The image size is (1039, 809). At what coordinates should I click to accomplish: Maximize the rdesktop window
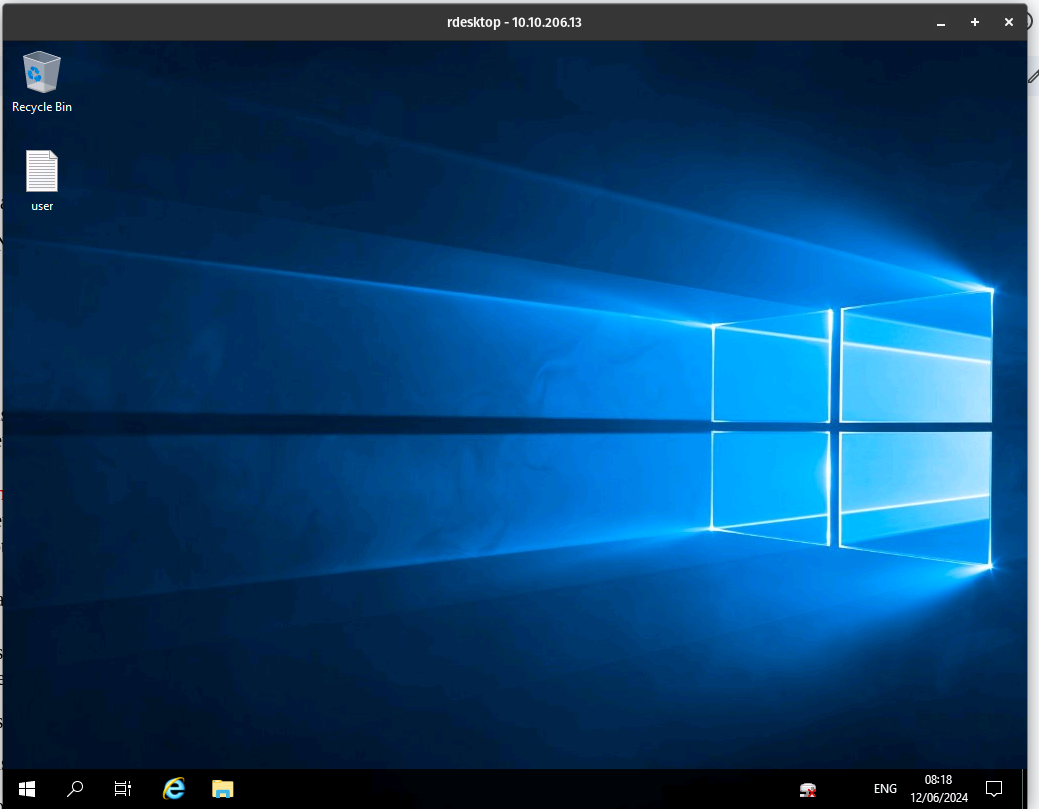click(x=975, y=22)
